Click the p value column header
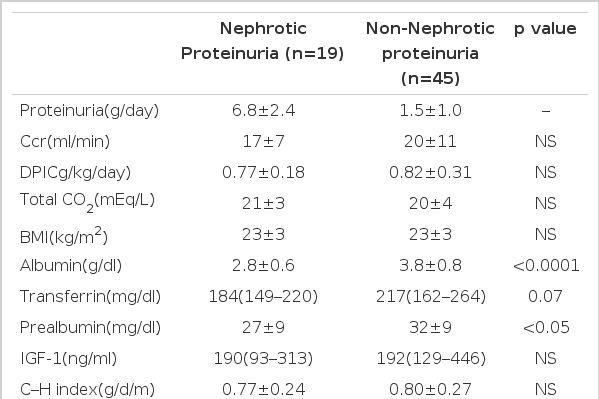This screenshot has width=599, height=399. pos(545,29)
